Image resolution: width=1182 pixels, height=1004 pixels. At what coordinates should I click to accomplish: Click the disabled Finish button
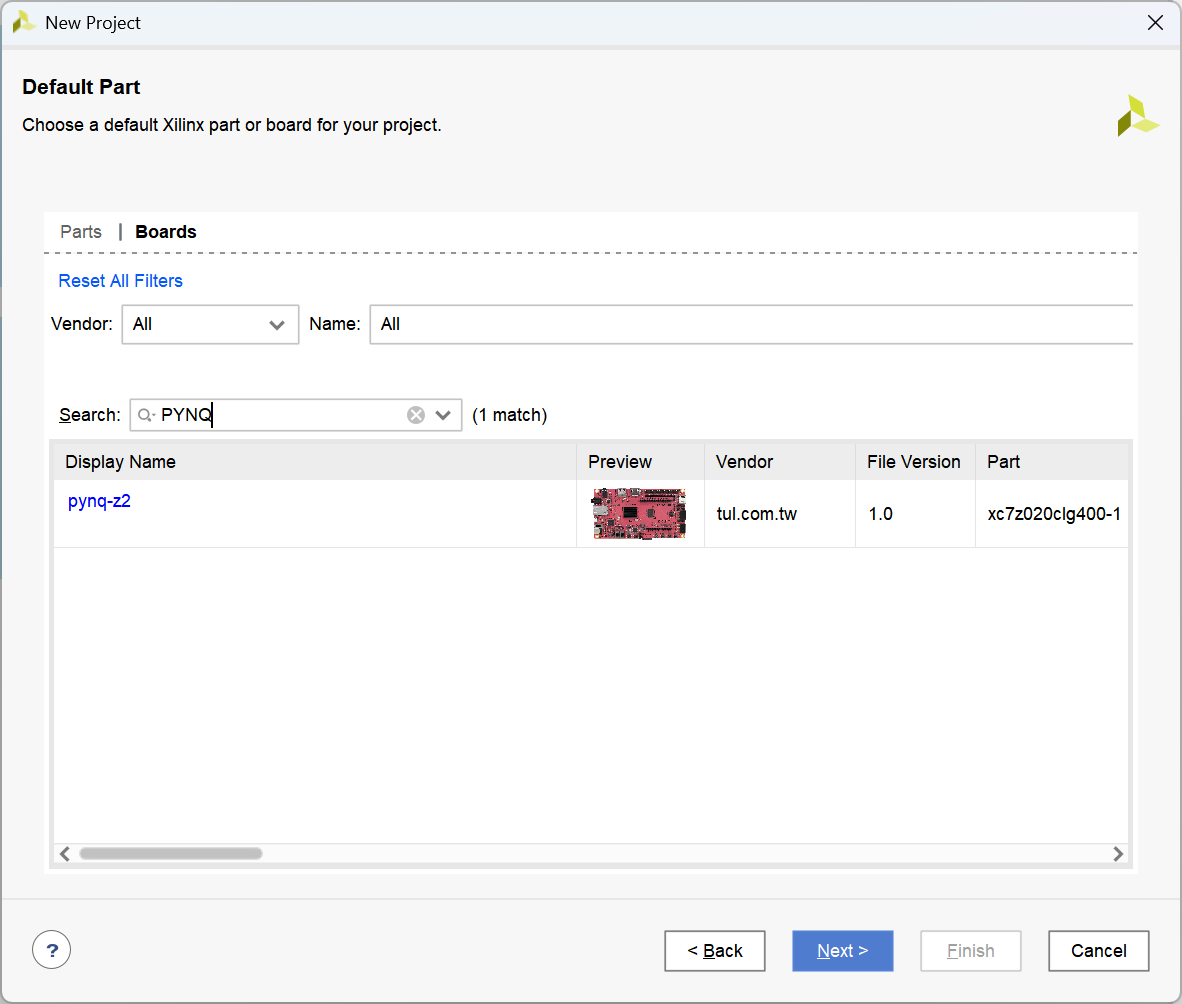coord(970,950)
